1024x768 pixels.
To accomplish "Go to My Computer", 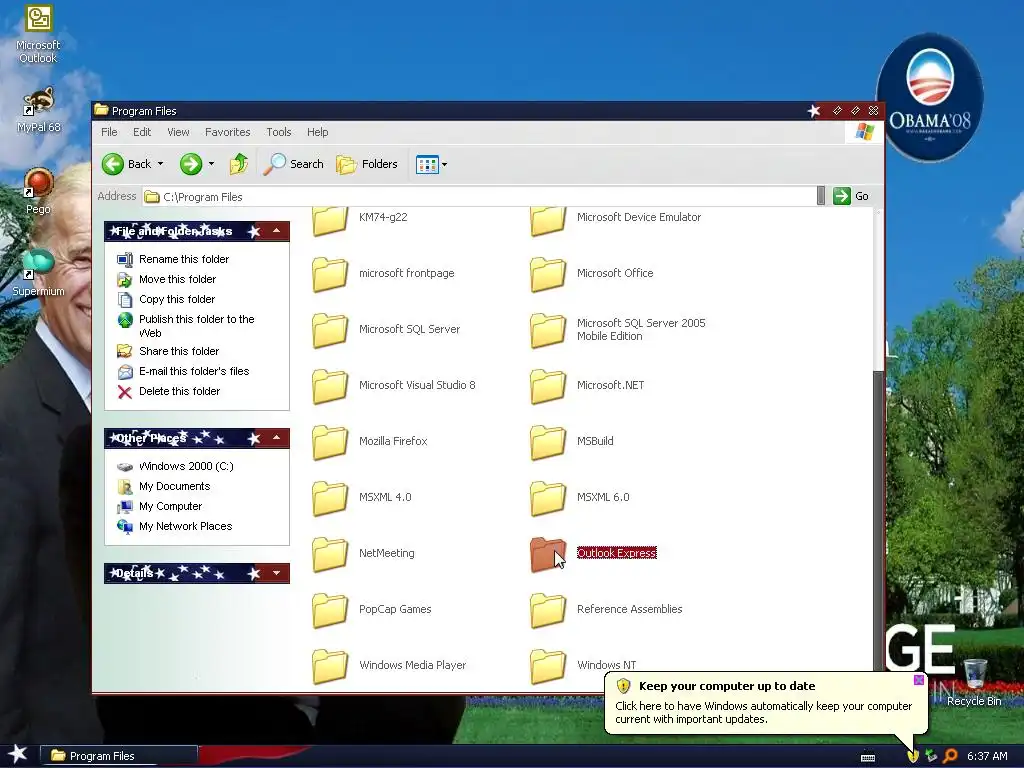I will click(x=160, y=506).
